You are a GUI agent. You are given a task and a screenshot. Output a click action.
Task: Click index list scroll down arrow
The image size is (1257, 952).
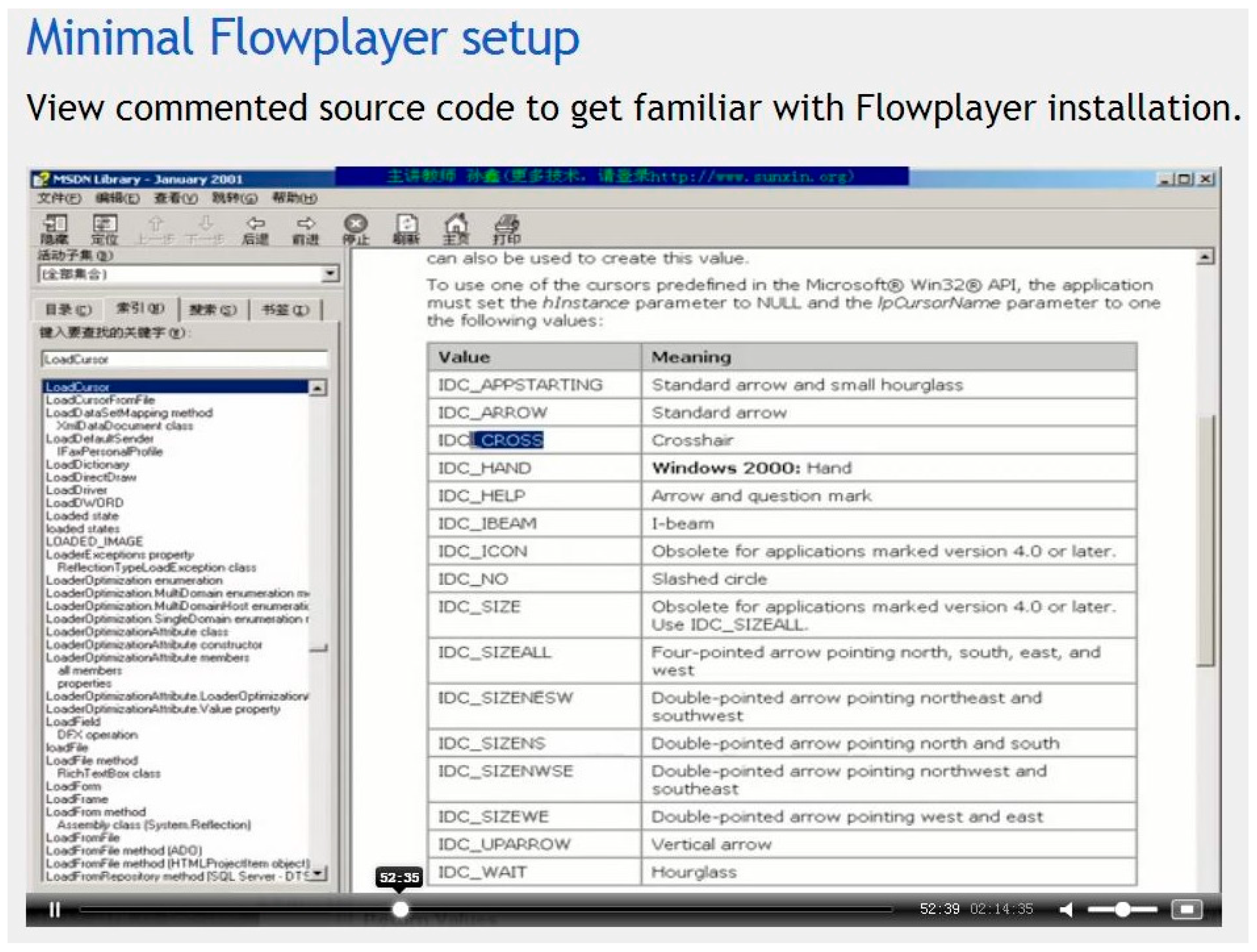click(317, 872)
